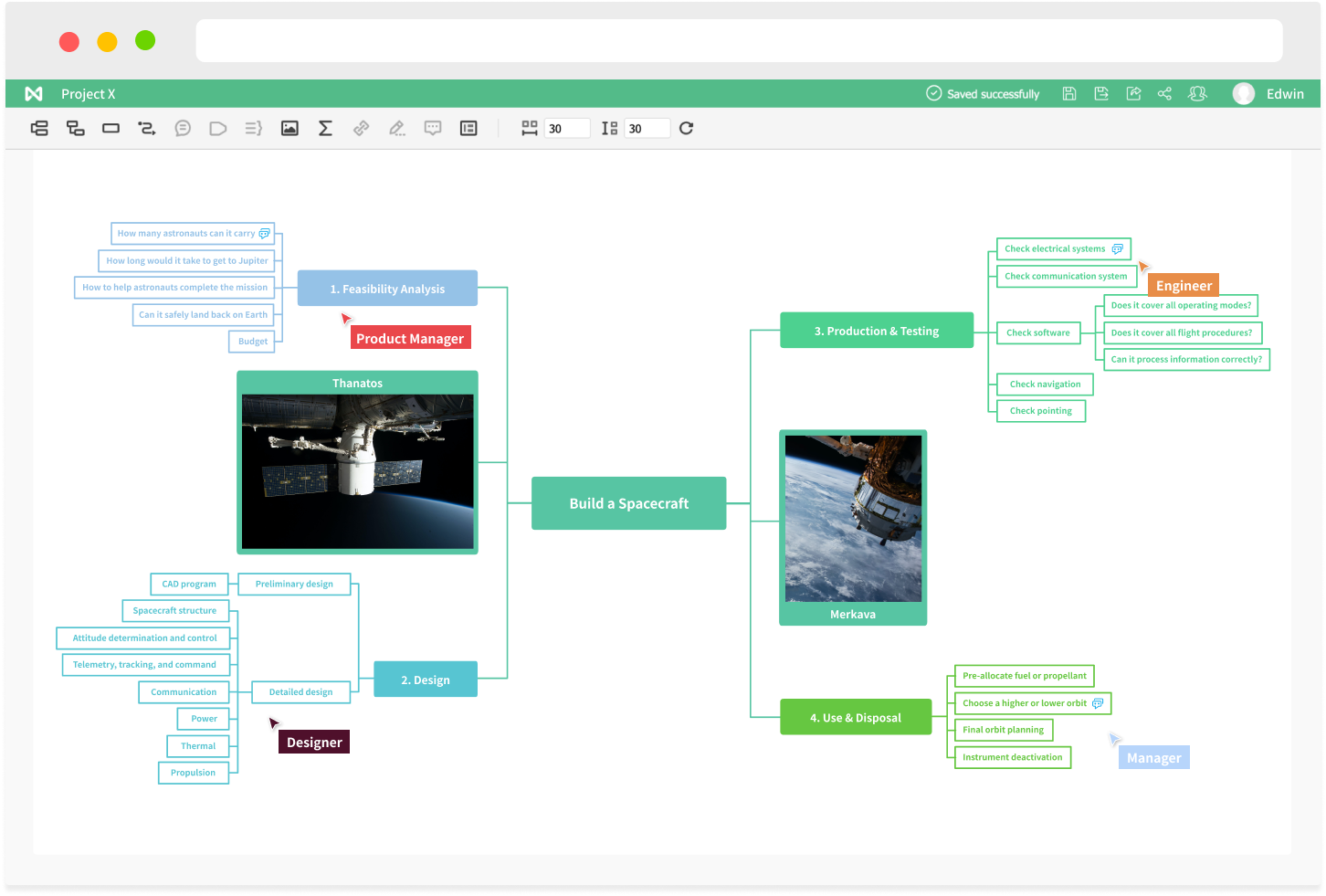Click the horizontal spacing input field
The image size is (1326, 896).
[x=566, y=129]
